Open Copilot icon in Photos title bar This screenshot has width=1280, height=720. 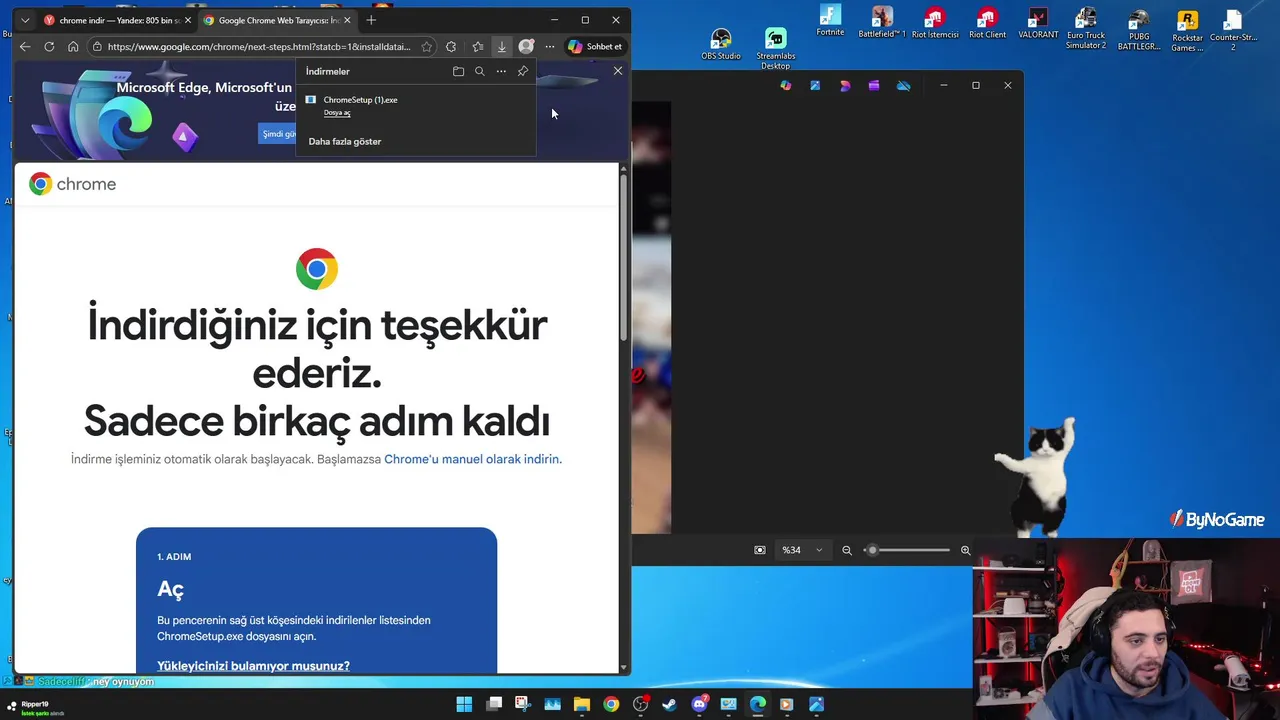tap(786, 85)
